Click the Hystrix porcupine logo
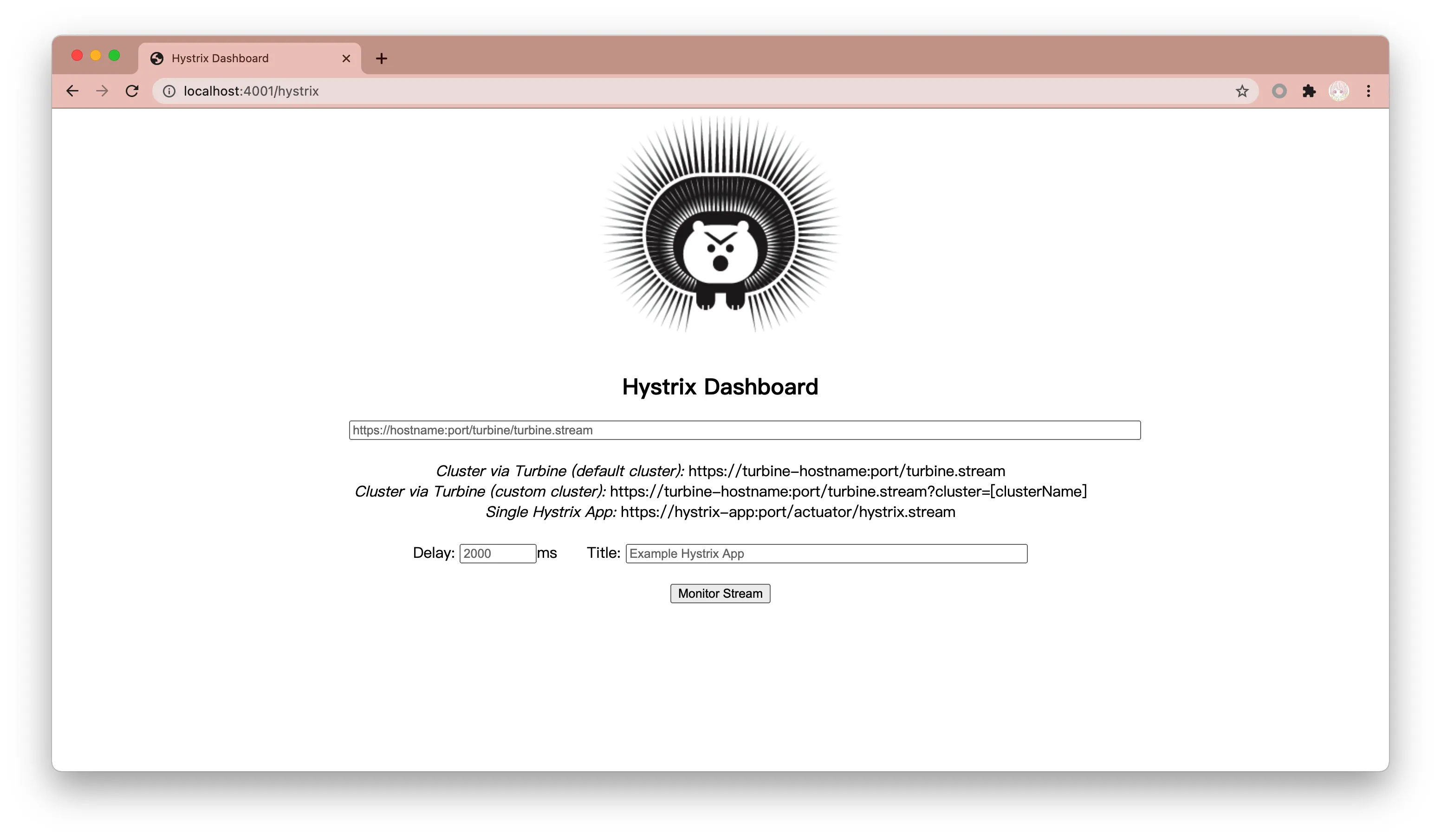 click(x=720, y=224)
